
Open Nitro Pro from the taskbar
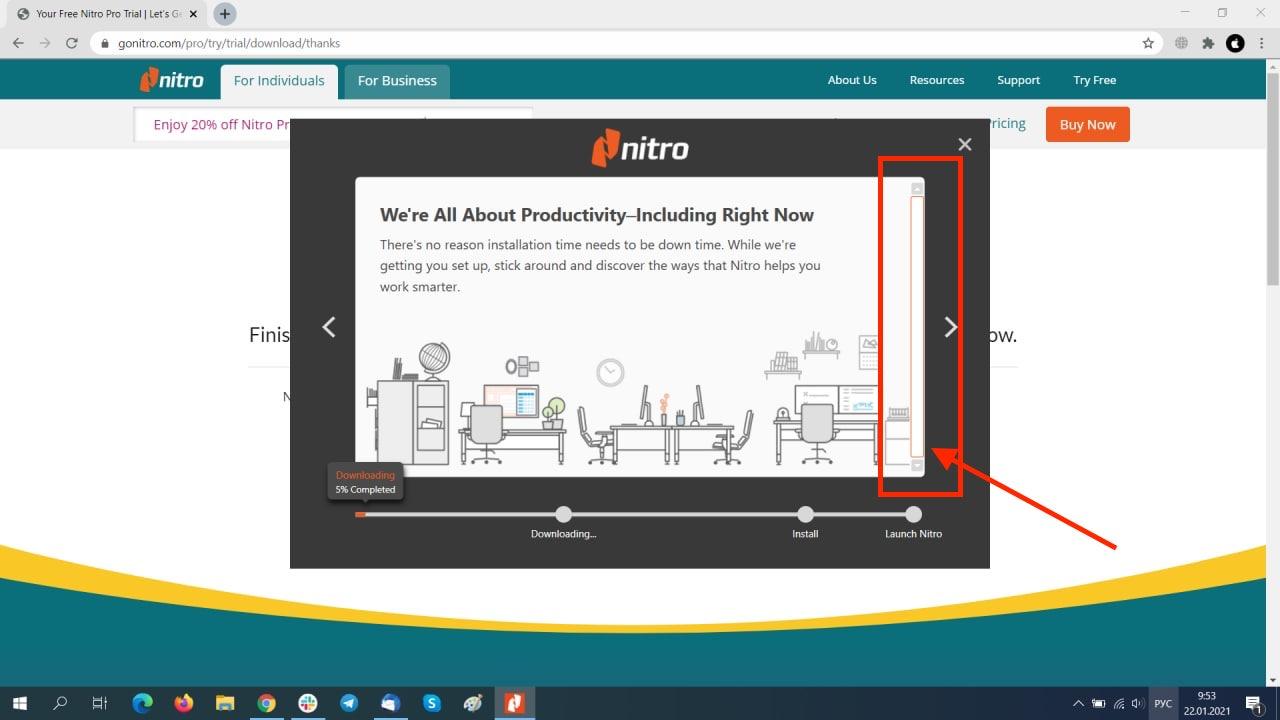tap(514, 703)
